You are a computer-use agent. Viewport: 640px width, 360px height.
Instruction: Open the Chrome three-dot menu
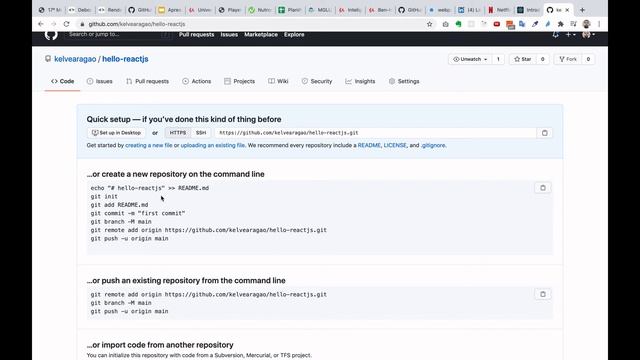coord(599,24)
